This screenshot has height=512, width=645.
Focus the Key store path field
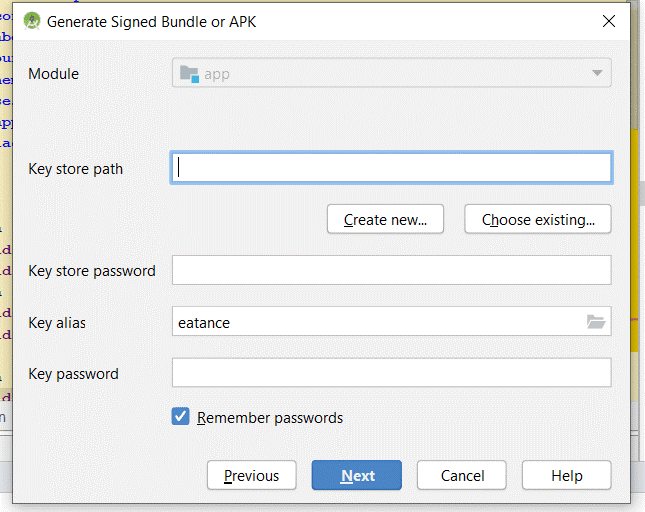391,168
